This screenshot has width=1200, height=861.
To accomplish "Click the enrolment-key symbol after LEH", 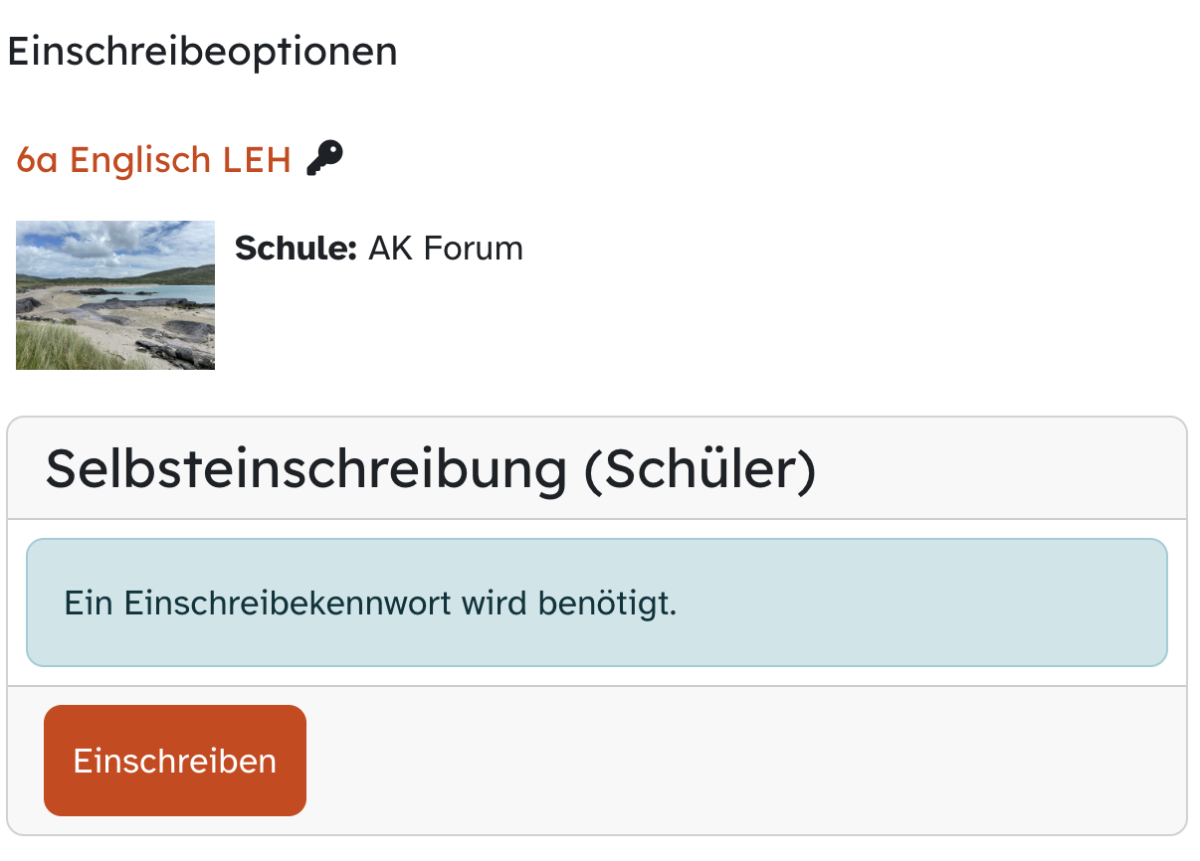I will pos(325,158).
